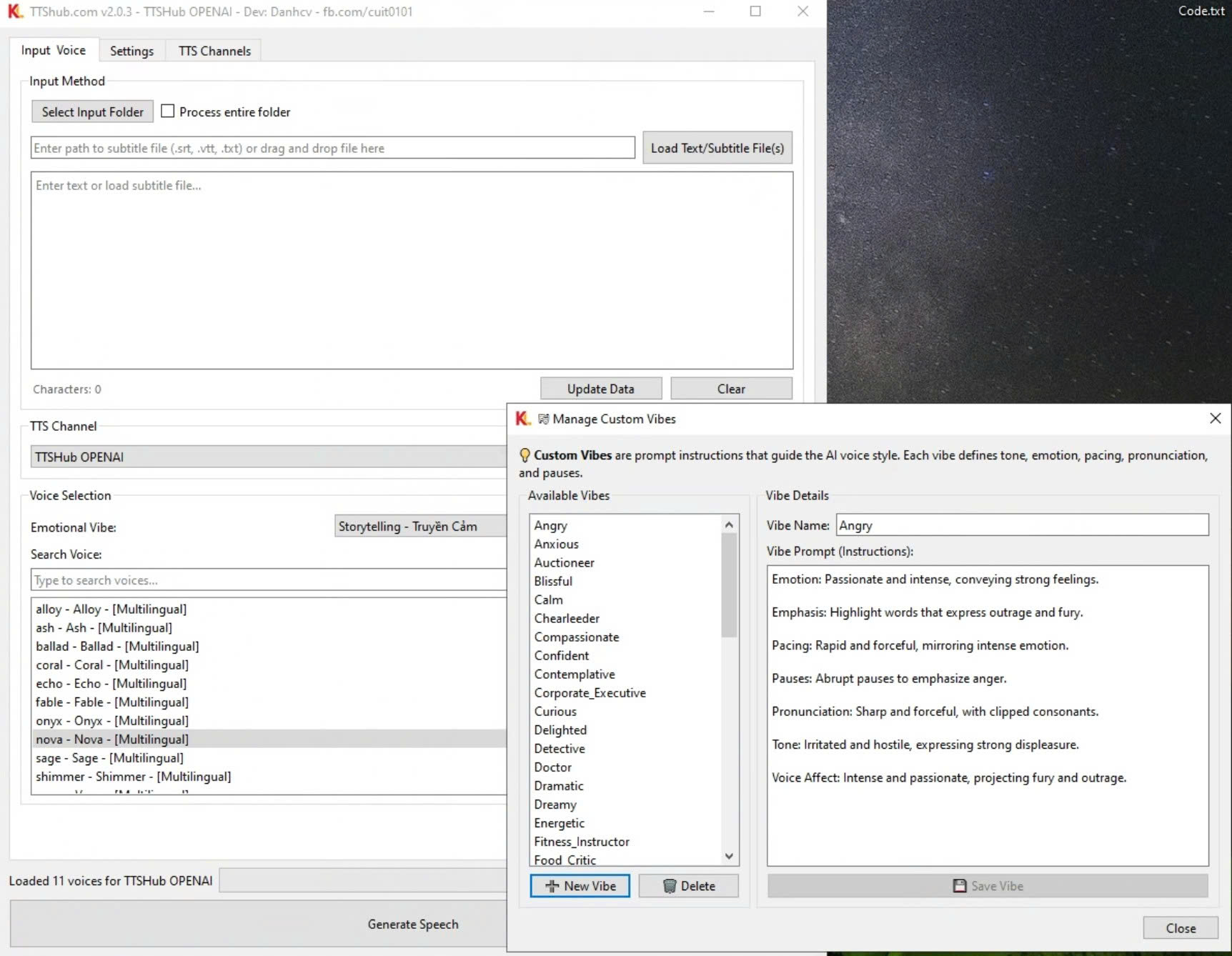Image resolution: width=1232 pixels, height=956 pixels.
Task: Select the Contemplative vibe
Action: [x=626, y=674]
